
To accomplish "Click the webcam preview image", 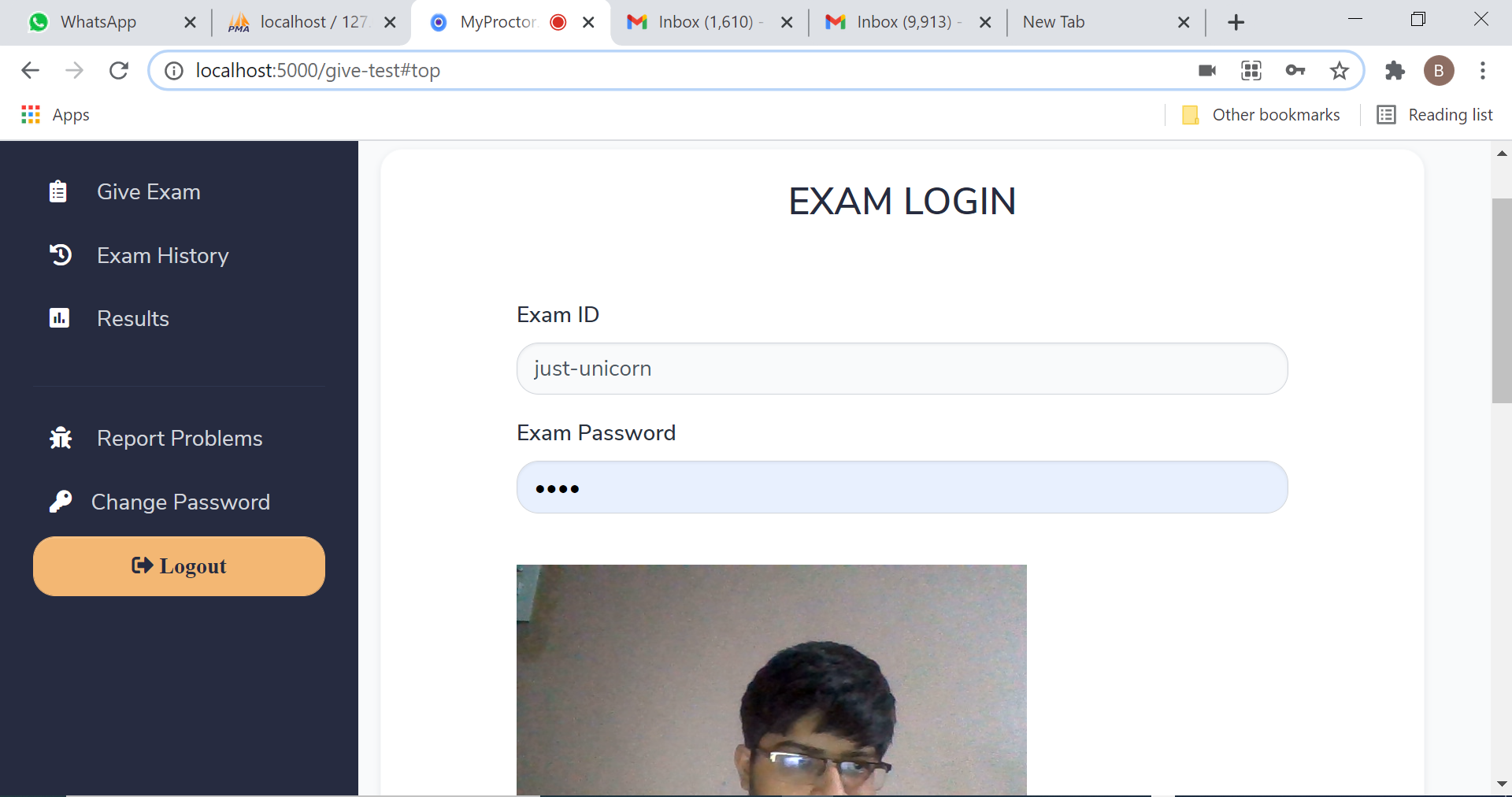I will [772, 680].
